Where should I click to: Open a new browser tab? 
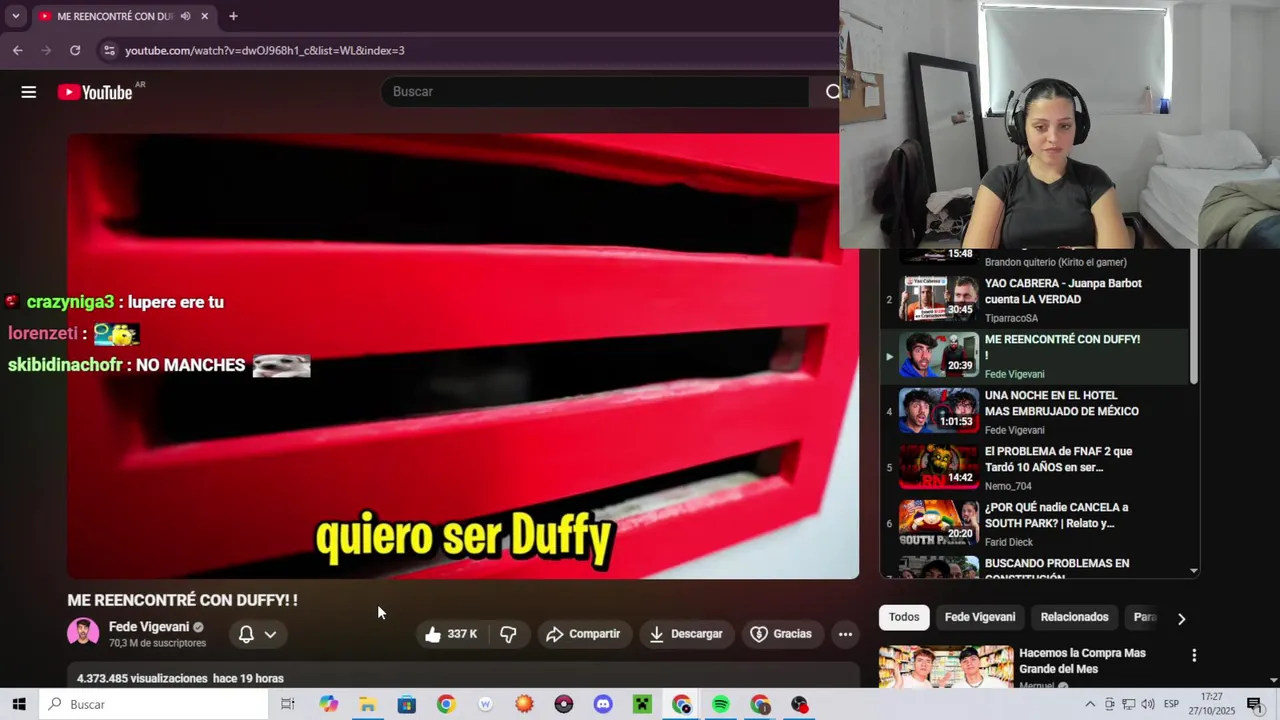click(x=233, y=16)
